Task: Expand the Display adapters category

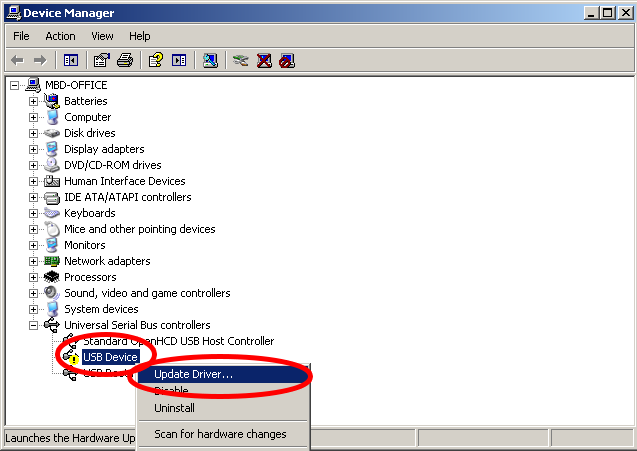Action: click(x=33, y=149)
